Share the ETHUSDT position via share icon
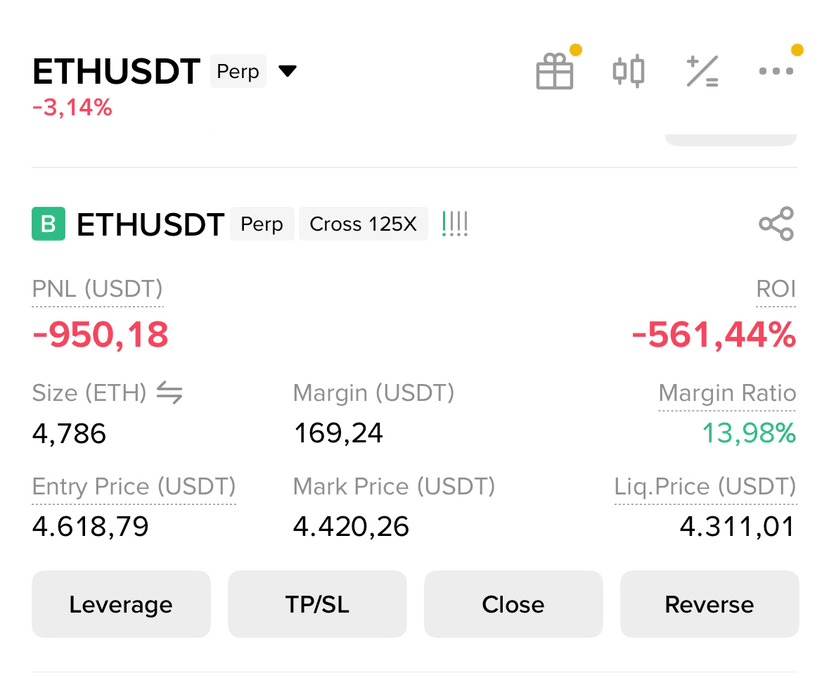The height and width of the screenshot is (678, 829). pyautogui.click(x=776, y=224)
